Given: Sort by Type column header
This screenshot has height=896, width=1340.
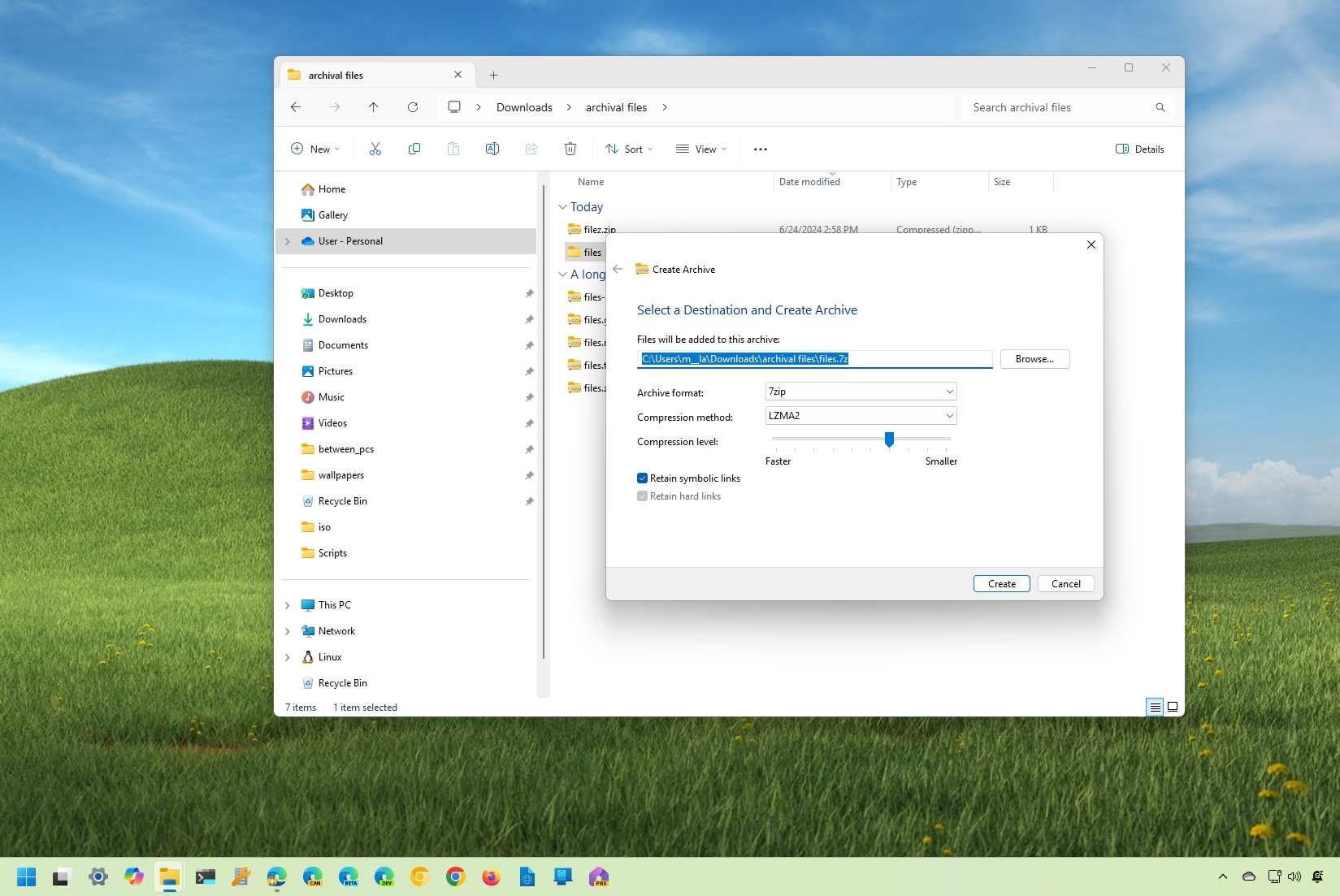Looking at the screenshot, I should pyautogui.click(x=906, y=182).
